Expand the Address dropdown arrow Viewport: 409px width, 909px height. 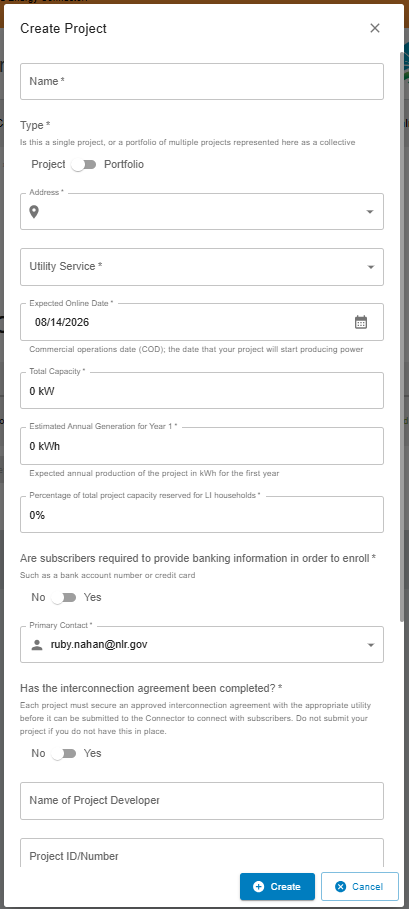370,212
